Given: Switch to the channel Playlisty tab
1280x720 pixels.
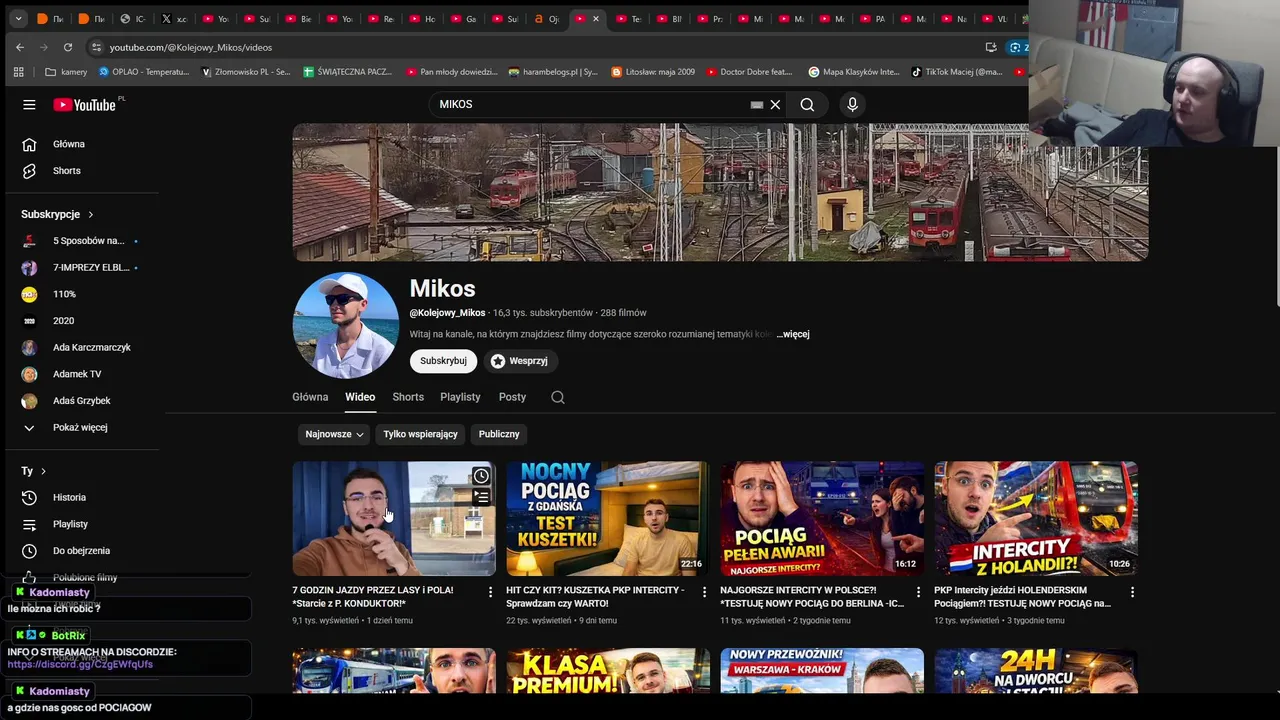Looking at the screenshot, I should pos(460,397).
